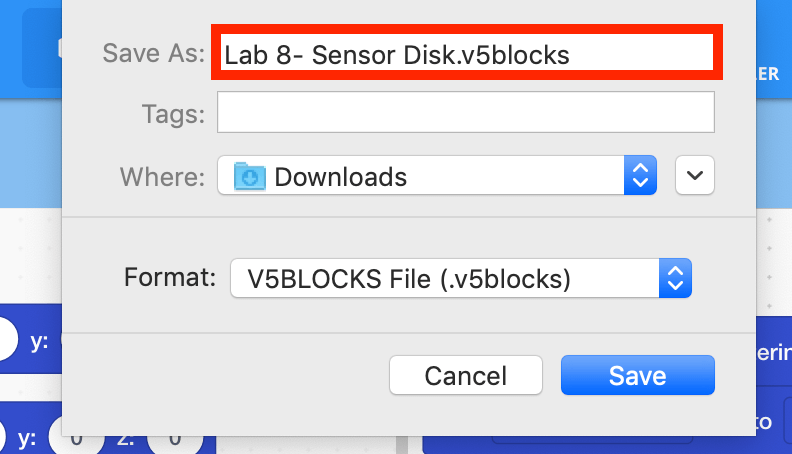
Task: Click the Save As filename field
Action: pos(467,53)
